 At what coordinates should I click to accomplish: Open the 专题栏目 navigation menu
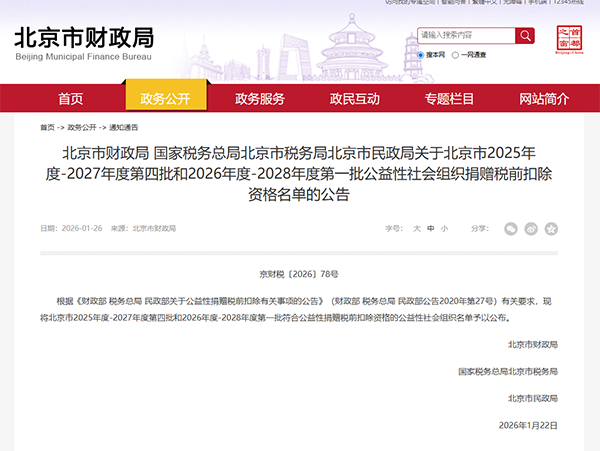[449, 99]
